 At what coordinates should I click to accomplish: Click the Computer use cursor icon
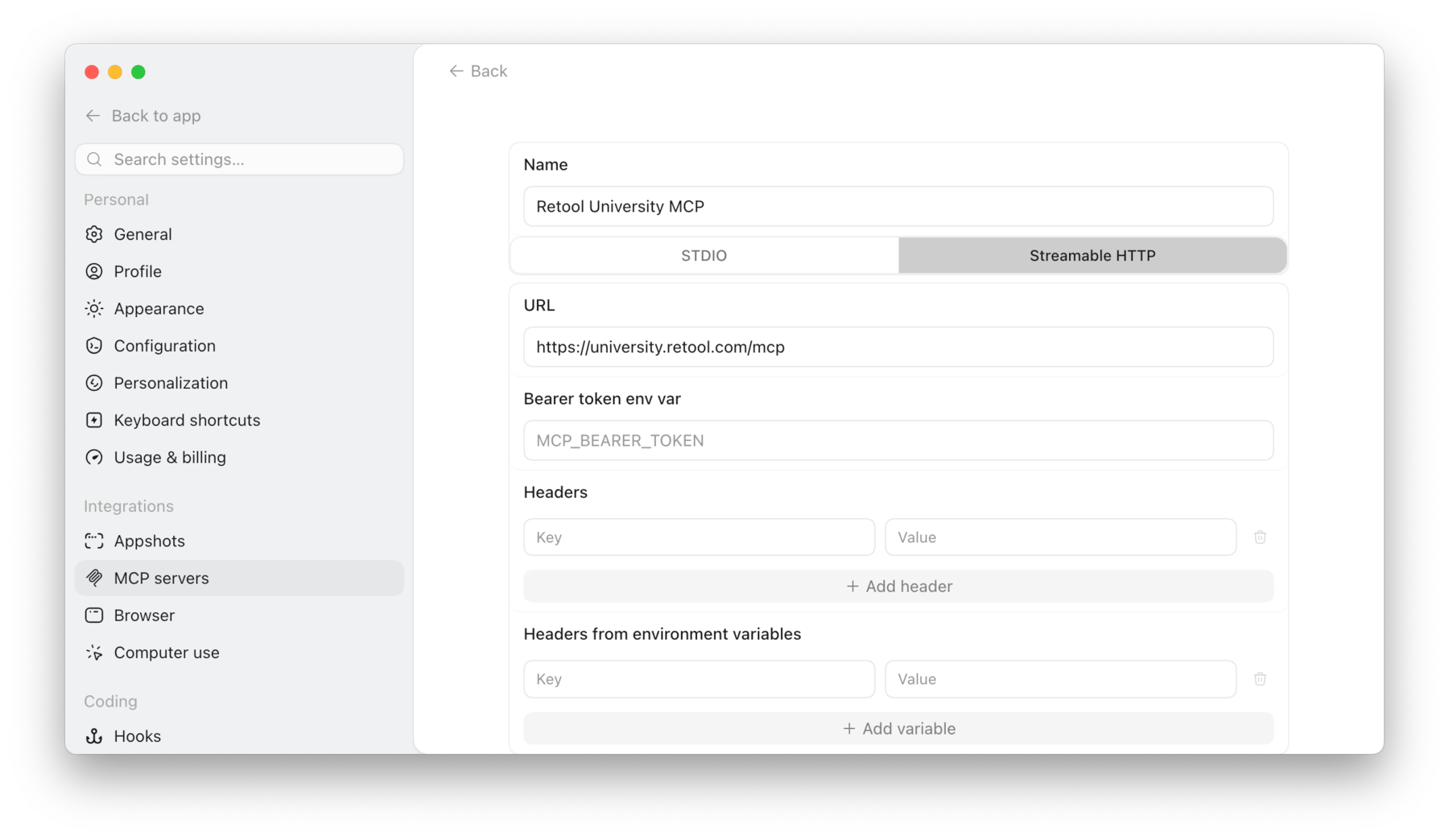pos(94,653)
